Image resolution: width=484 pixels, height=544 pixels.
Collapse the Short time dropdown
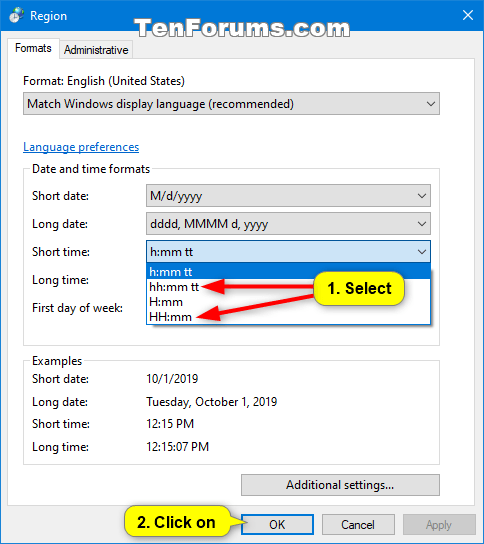point(288,252)
